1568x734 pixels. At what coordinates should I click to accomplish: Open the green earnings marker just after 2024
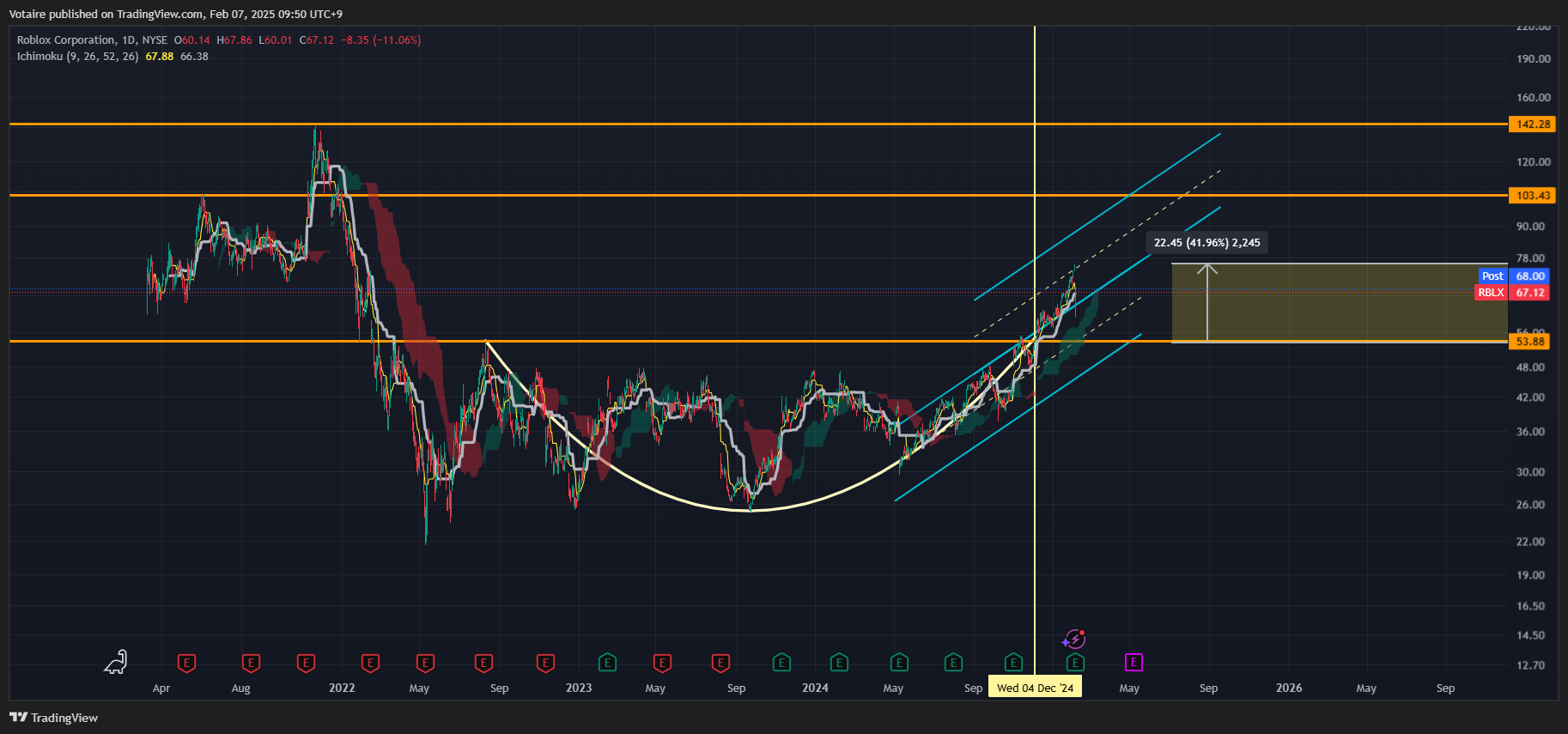point(839,663)
